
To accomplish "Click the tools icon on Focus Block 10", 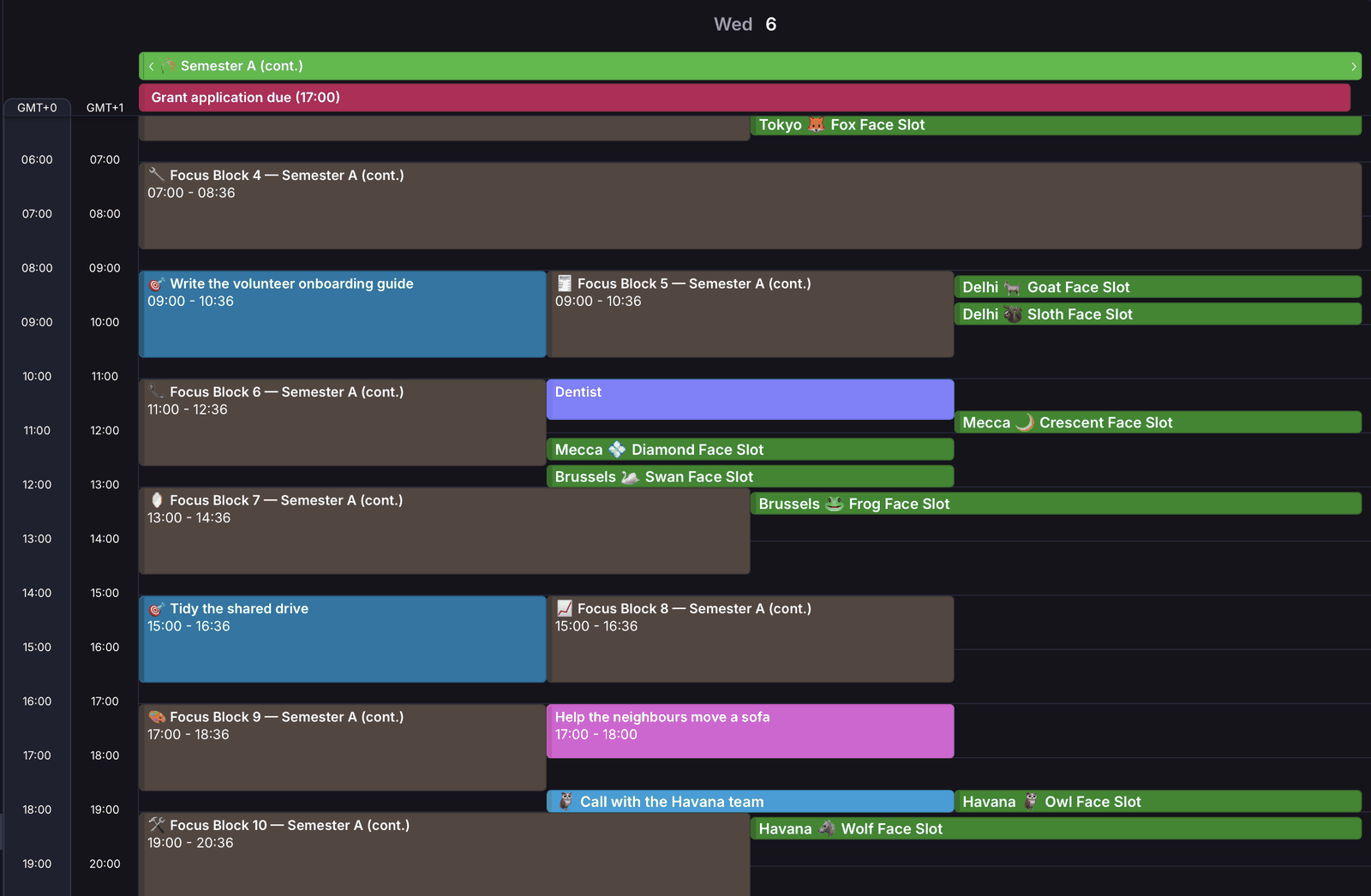I will coord(156,825).
